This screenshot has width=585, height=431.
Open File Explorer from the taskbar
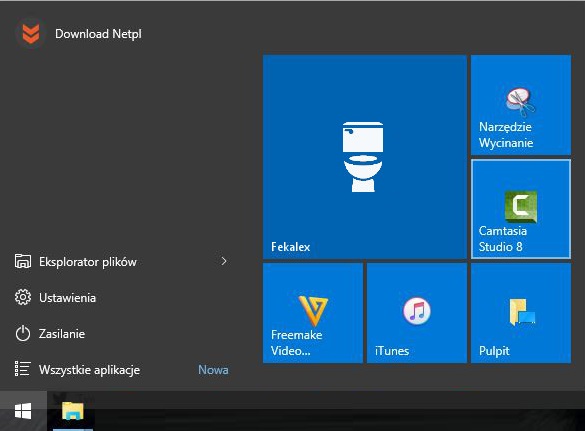pos(72,411)
